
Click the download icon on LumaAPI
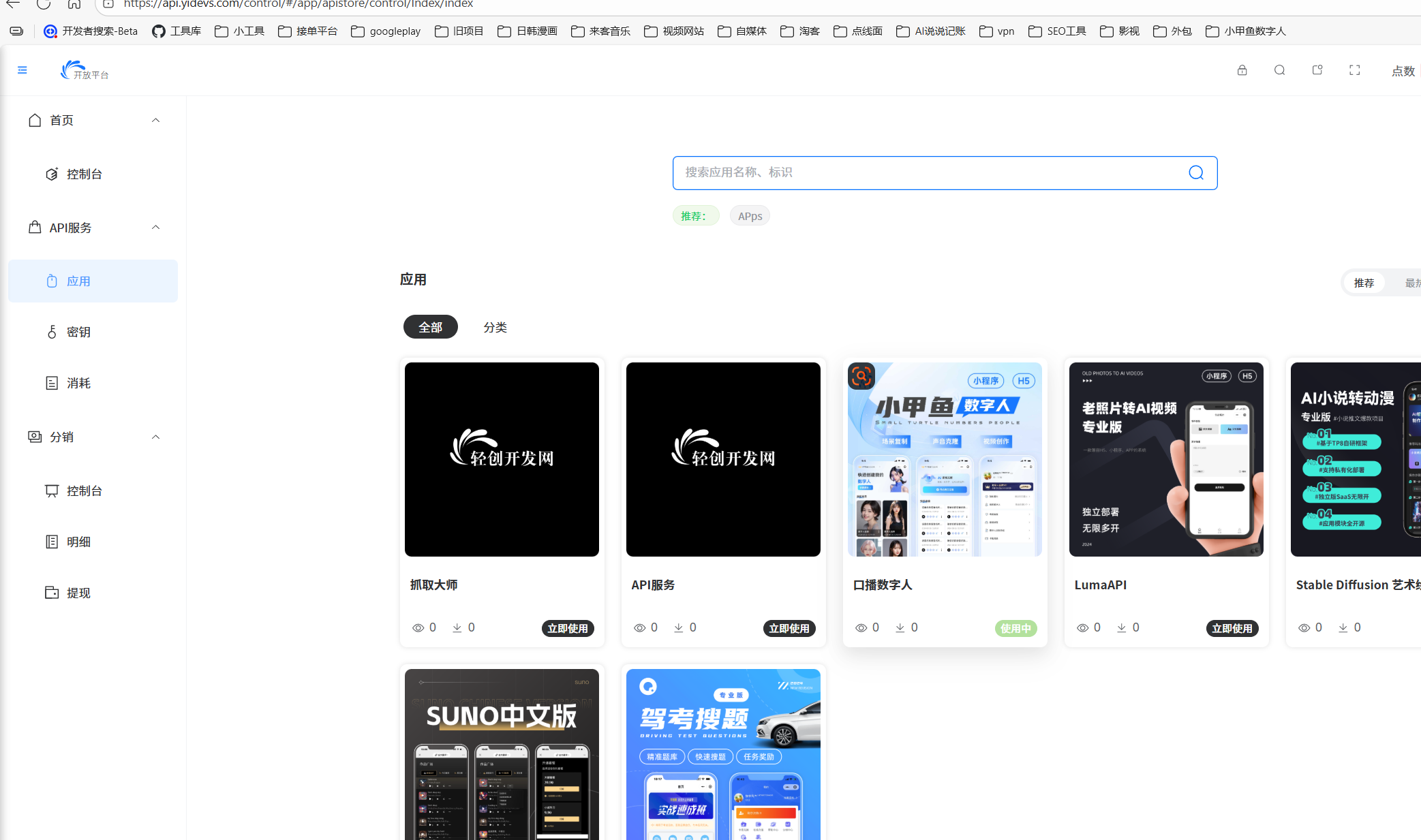[x=1121, y=628]
